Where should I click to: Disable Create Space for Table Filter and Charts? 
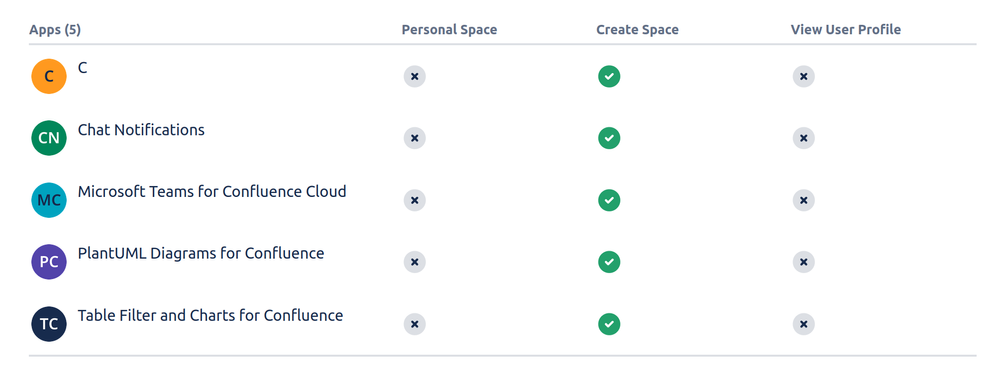pyautogui.click(x=609, y=324)
